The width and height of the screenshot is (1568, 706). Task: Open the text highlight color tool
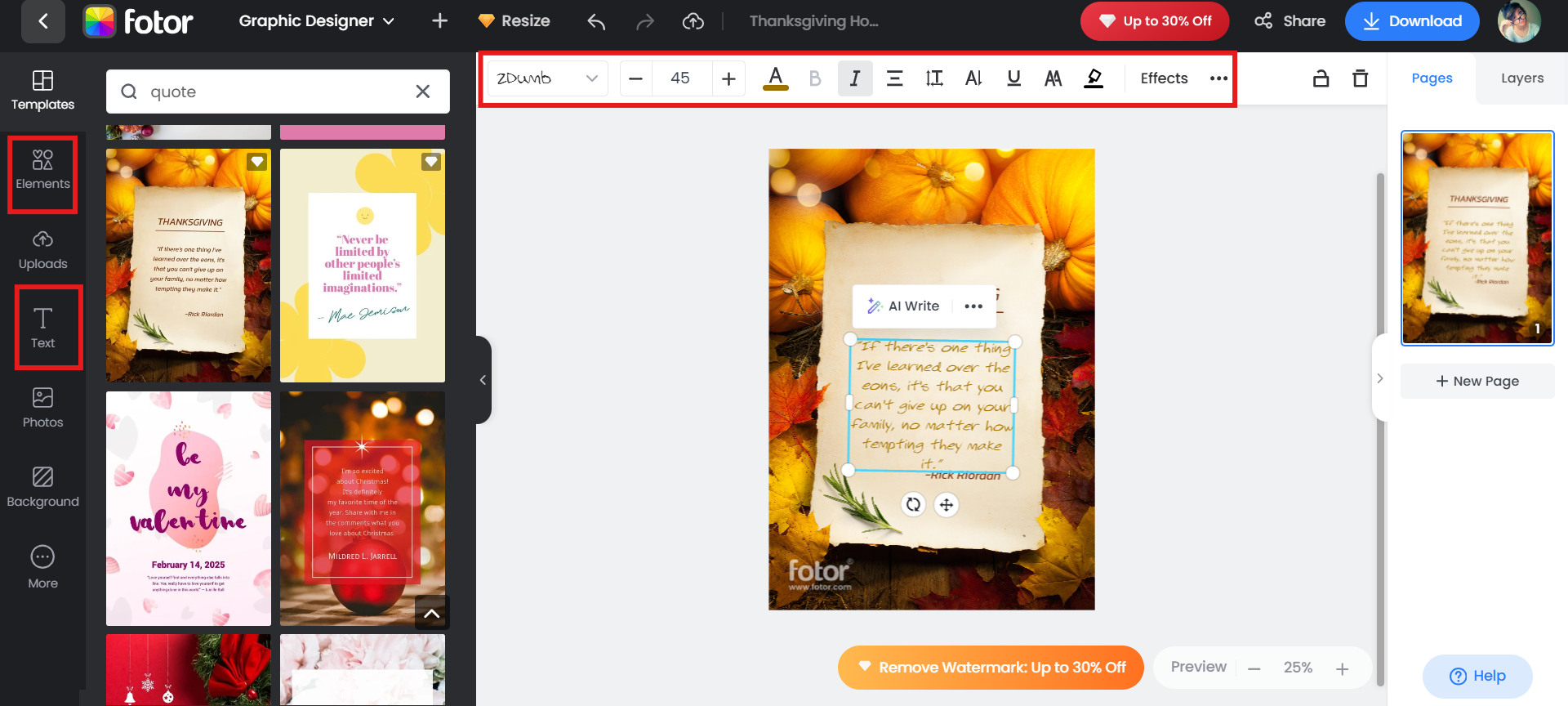tap(1094, 78)
